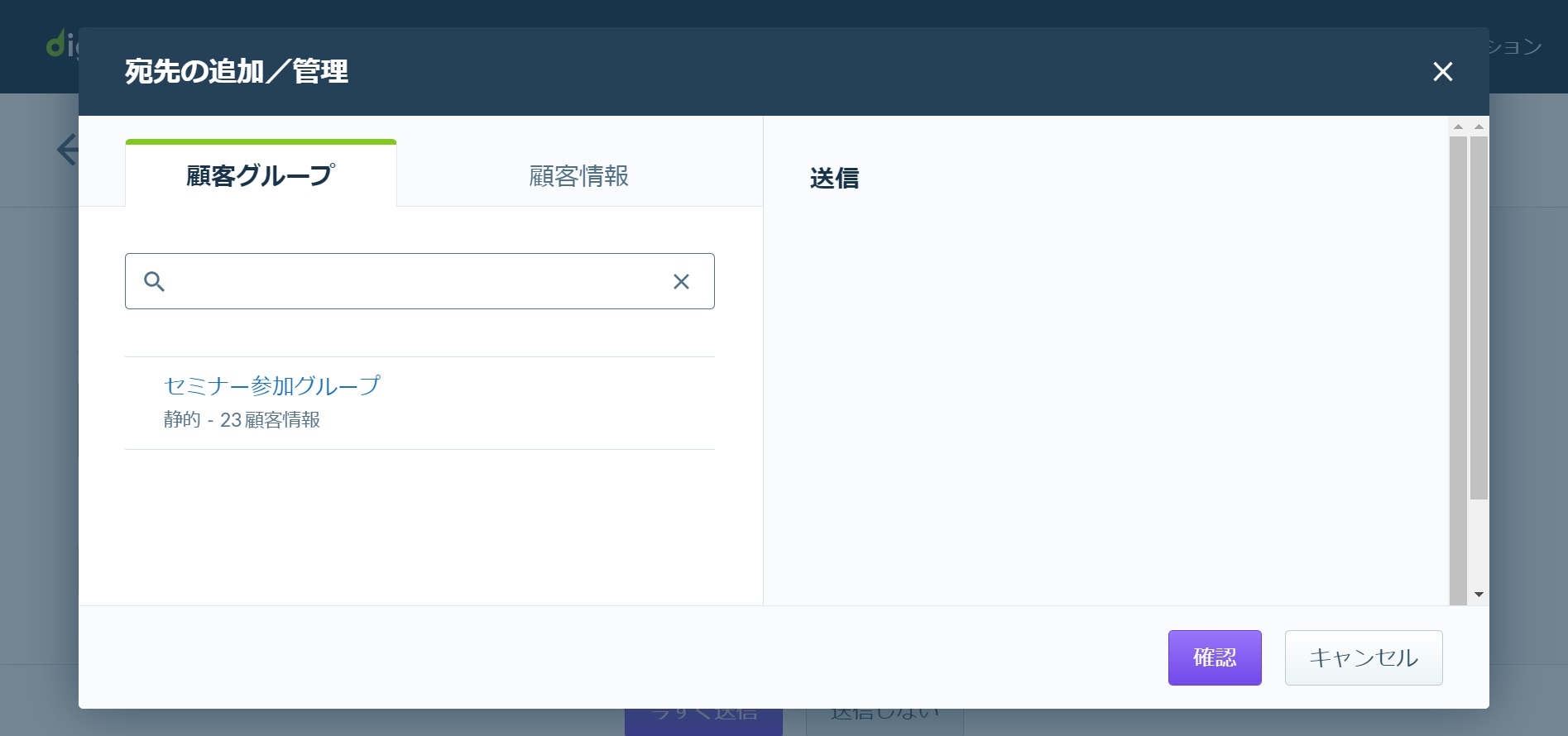The image size is (1568, 736).
Task: Switch to the 顧客グループ tab
Action: pyautogui.click(x=261, y=174)
